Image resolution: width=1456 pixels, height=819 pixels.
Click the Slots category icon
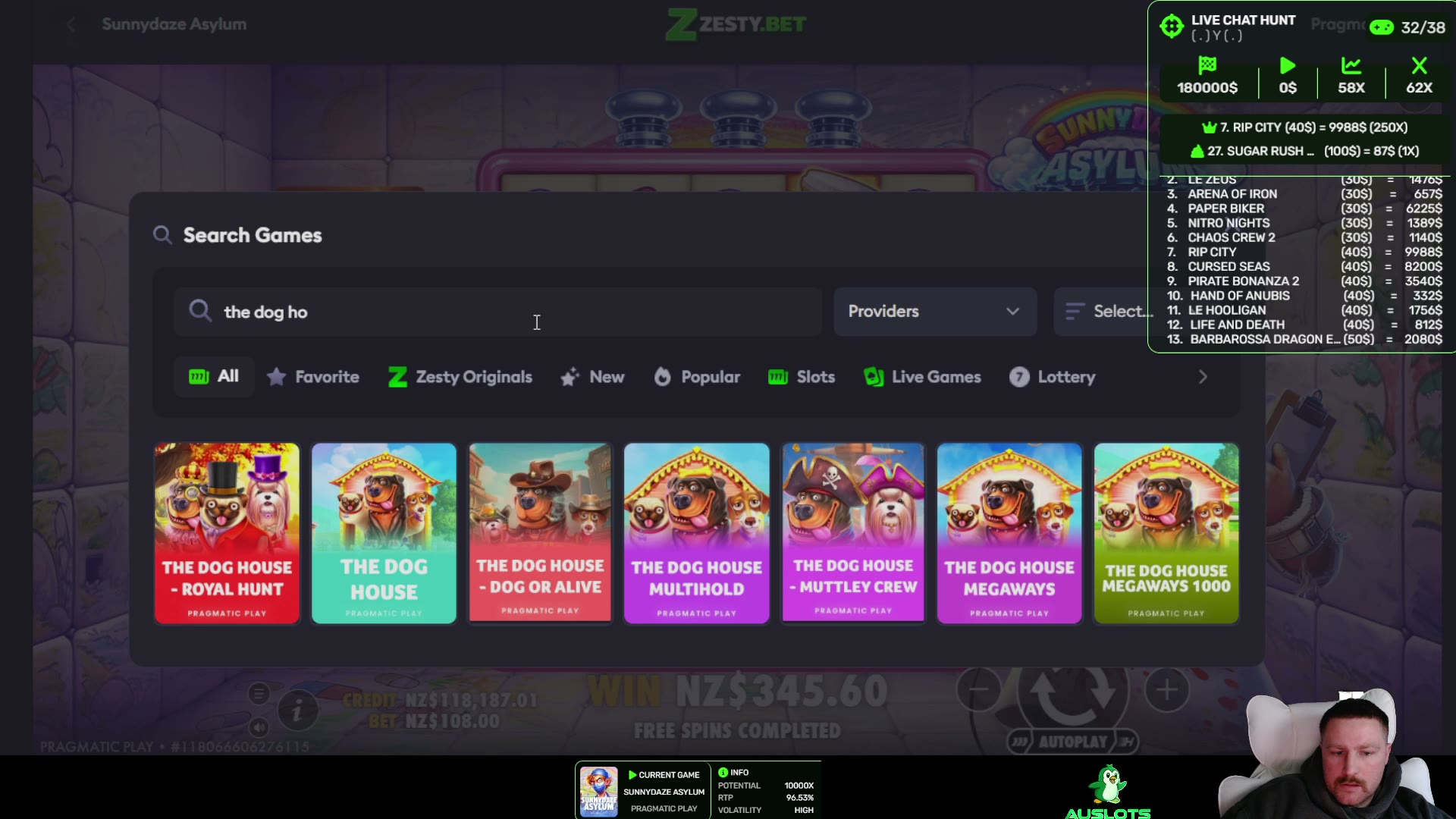tap(778, 377)
